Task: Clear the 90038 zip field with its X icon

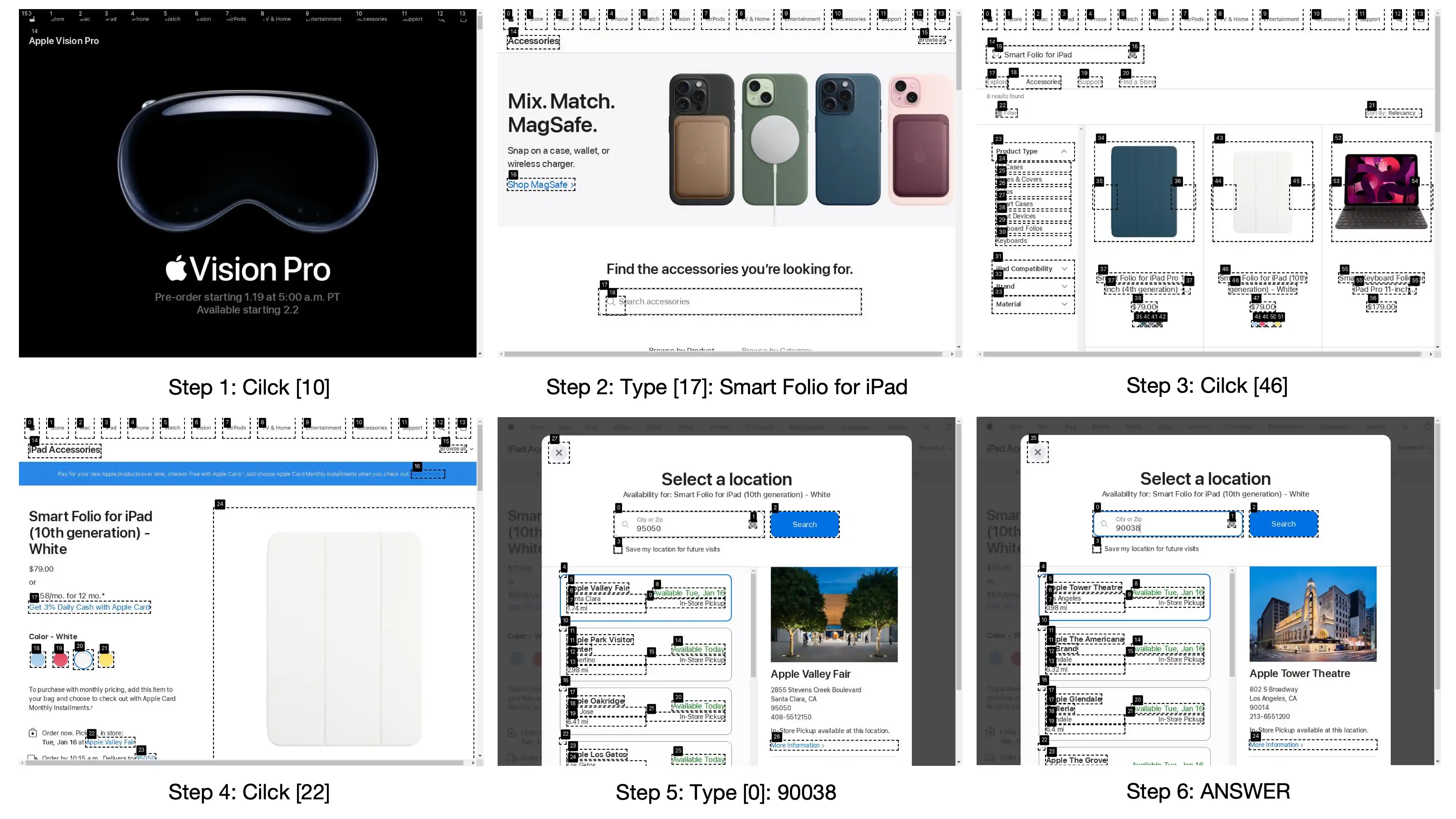Action: pos(1232,524)
